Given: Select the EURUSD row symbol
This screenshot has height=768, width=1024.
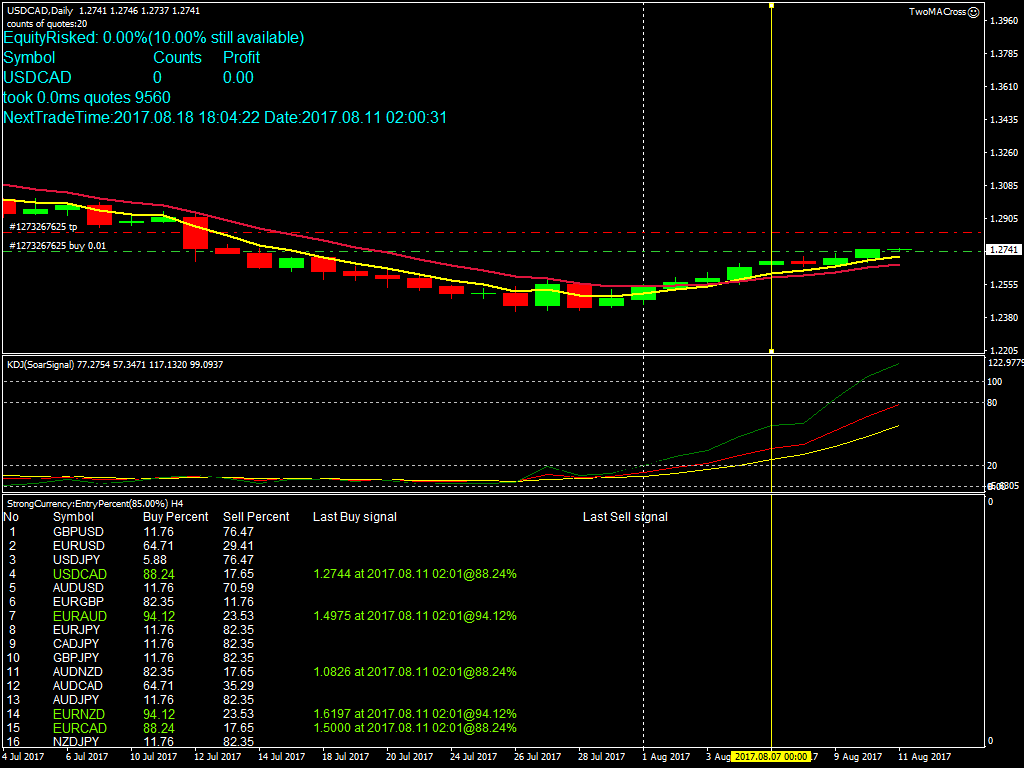Looking at the screenshot, I should (78, 545).
